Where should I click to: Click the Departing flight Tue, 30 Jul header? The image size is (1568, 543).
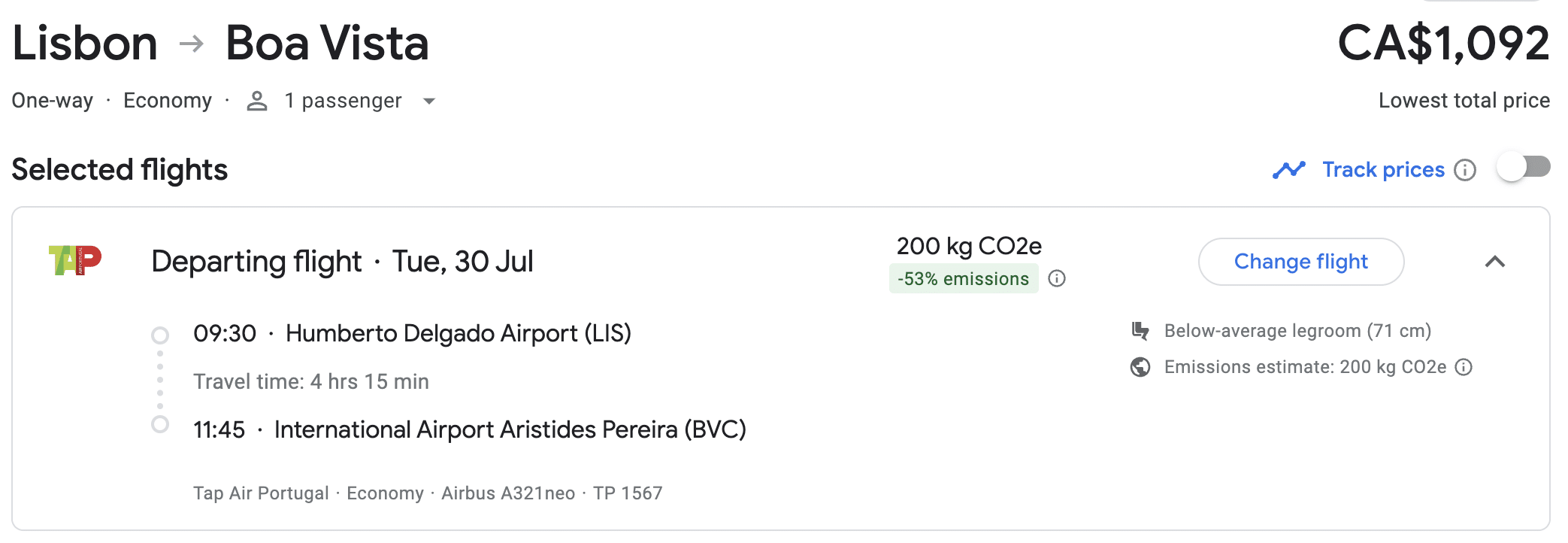click(342, 262)
